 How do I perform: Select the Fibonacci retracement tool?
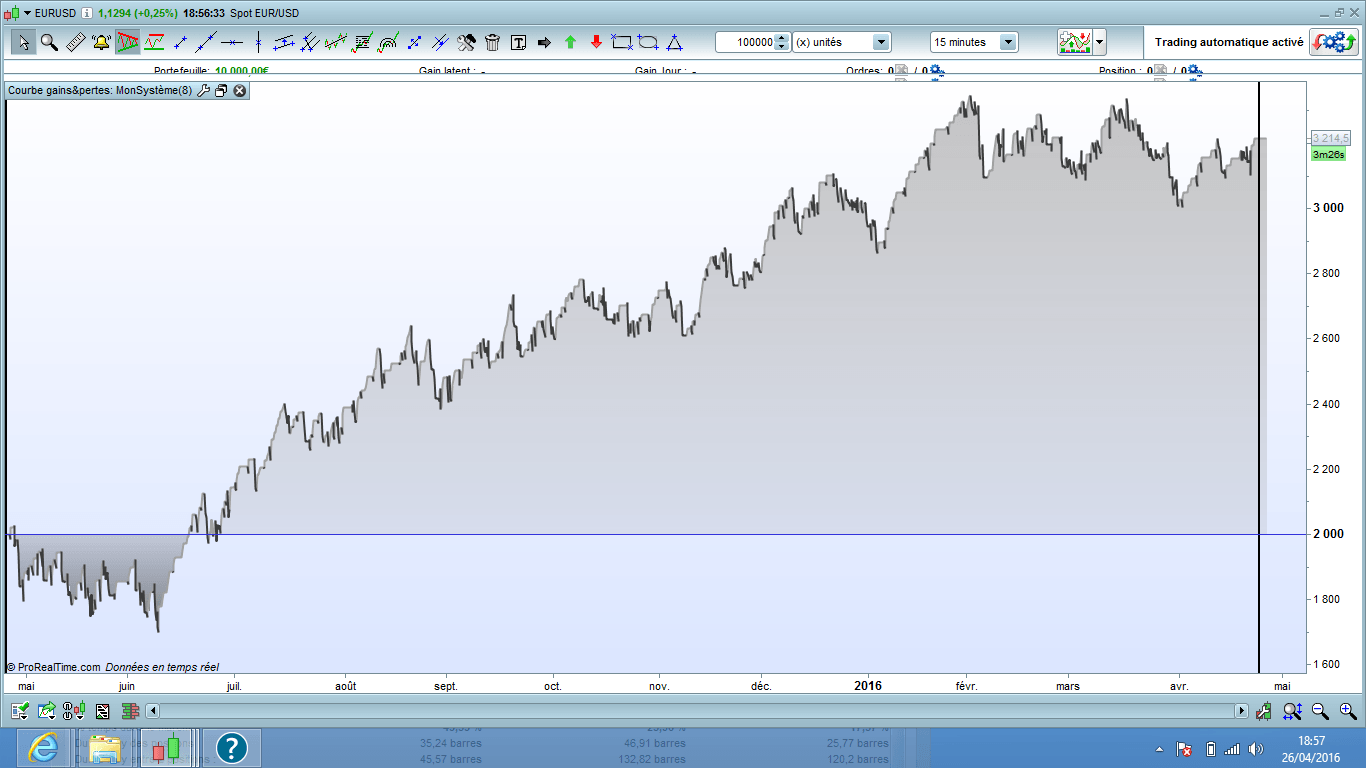click(362, 42)
